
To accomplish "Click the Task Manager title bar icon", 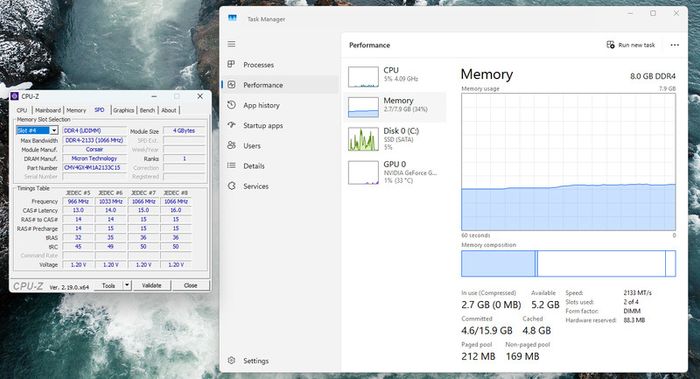I will click(232, 18).
